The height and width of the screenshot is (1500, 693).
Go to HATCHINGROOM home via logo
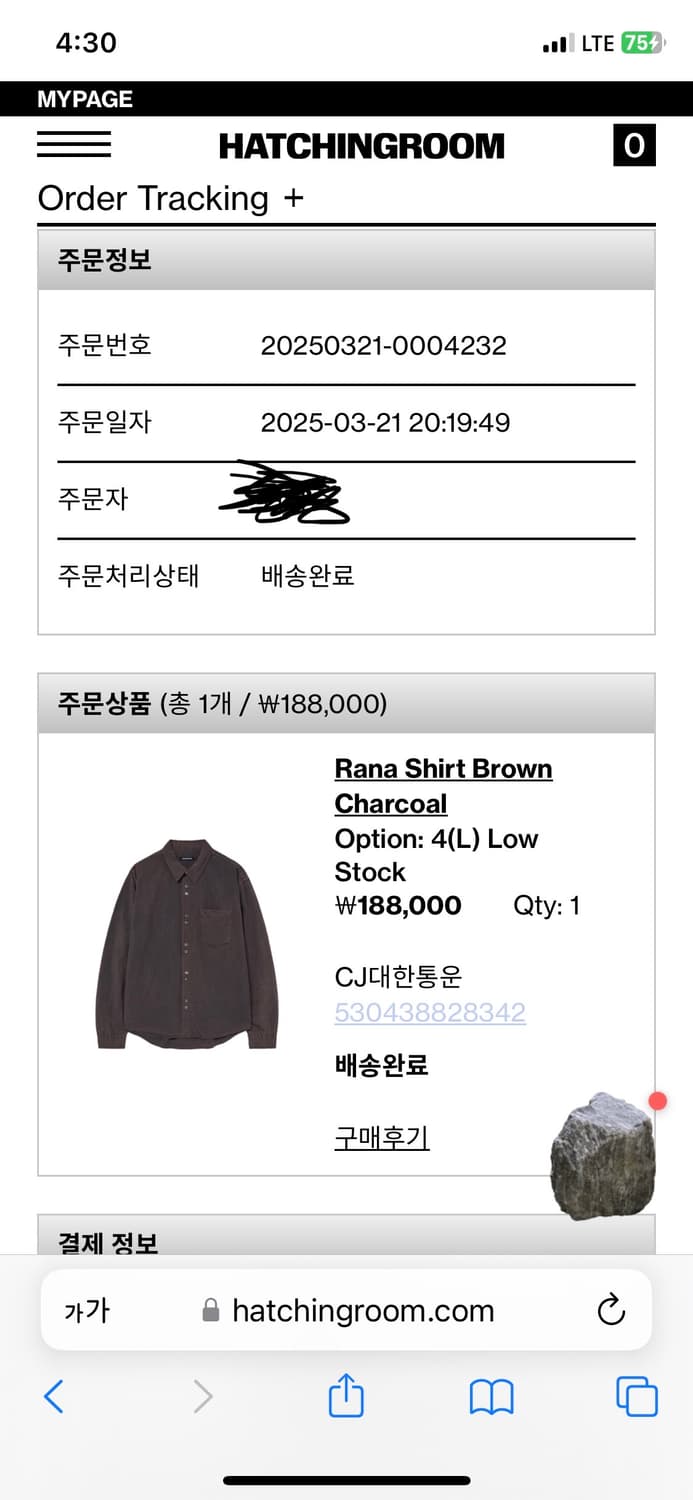pyautogui.click(x=362, y=147)
